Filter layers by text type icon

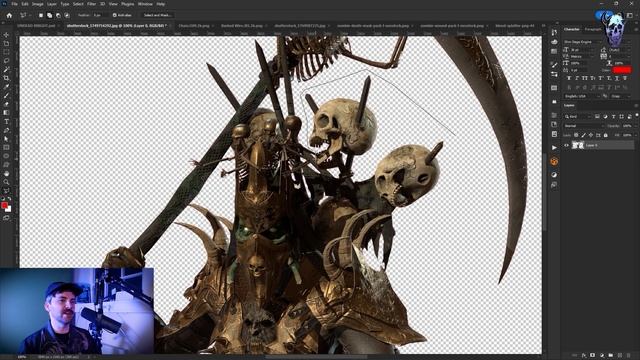click(613, 116)
